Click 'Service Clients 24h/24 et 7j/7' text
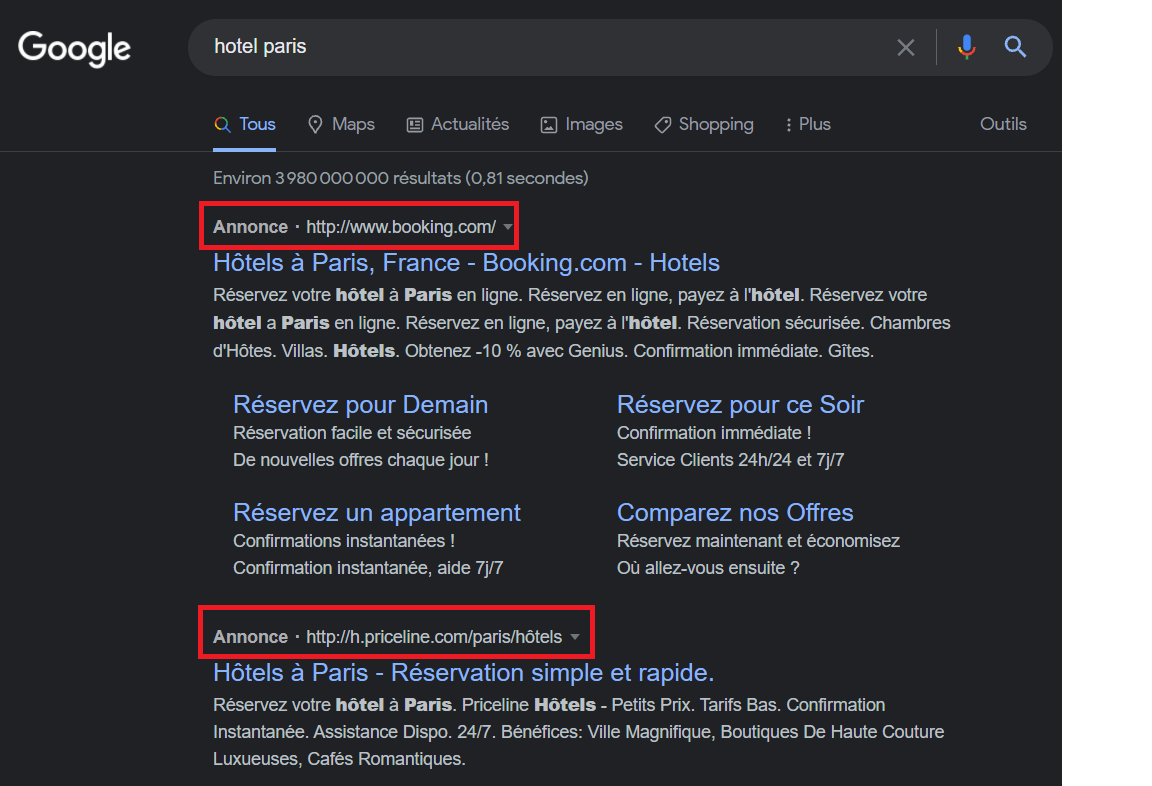The height and width of the screenshot is (786, 1152). [730, 460]
